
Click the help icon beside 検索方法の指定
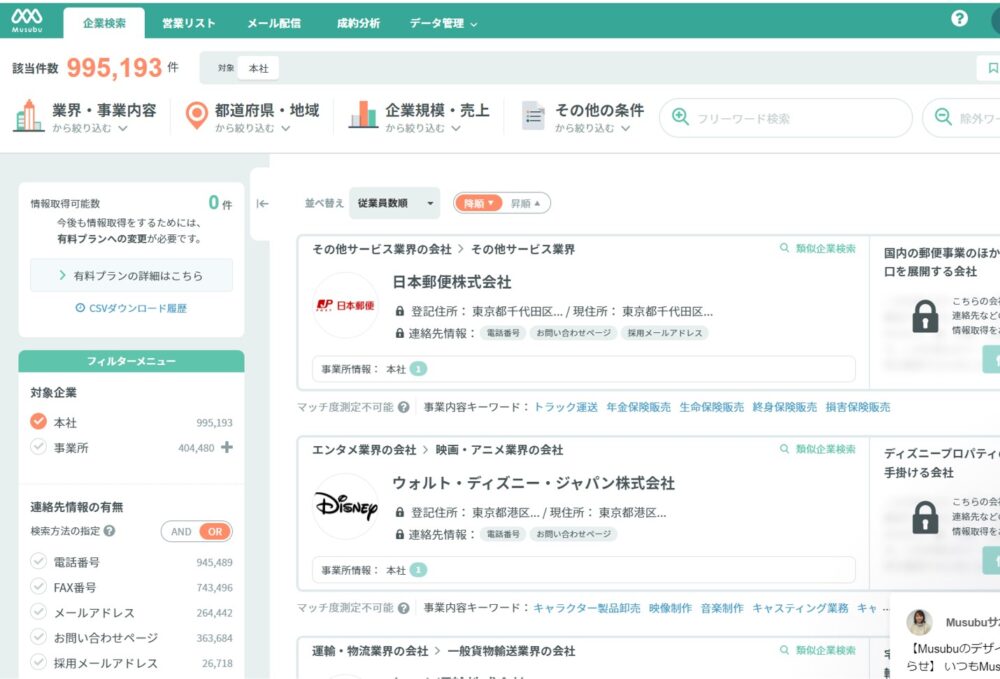(110, 530)
